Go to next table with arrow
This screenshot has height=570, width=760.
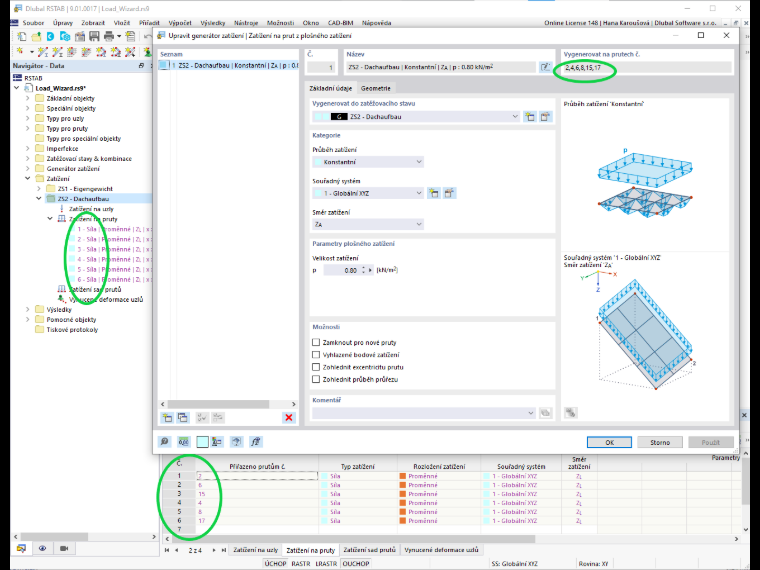click(x=214, y=550)
